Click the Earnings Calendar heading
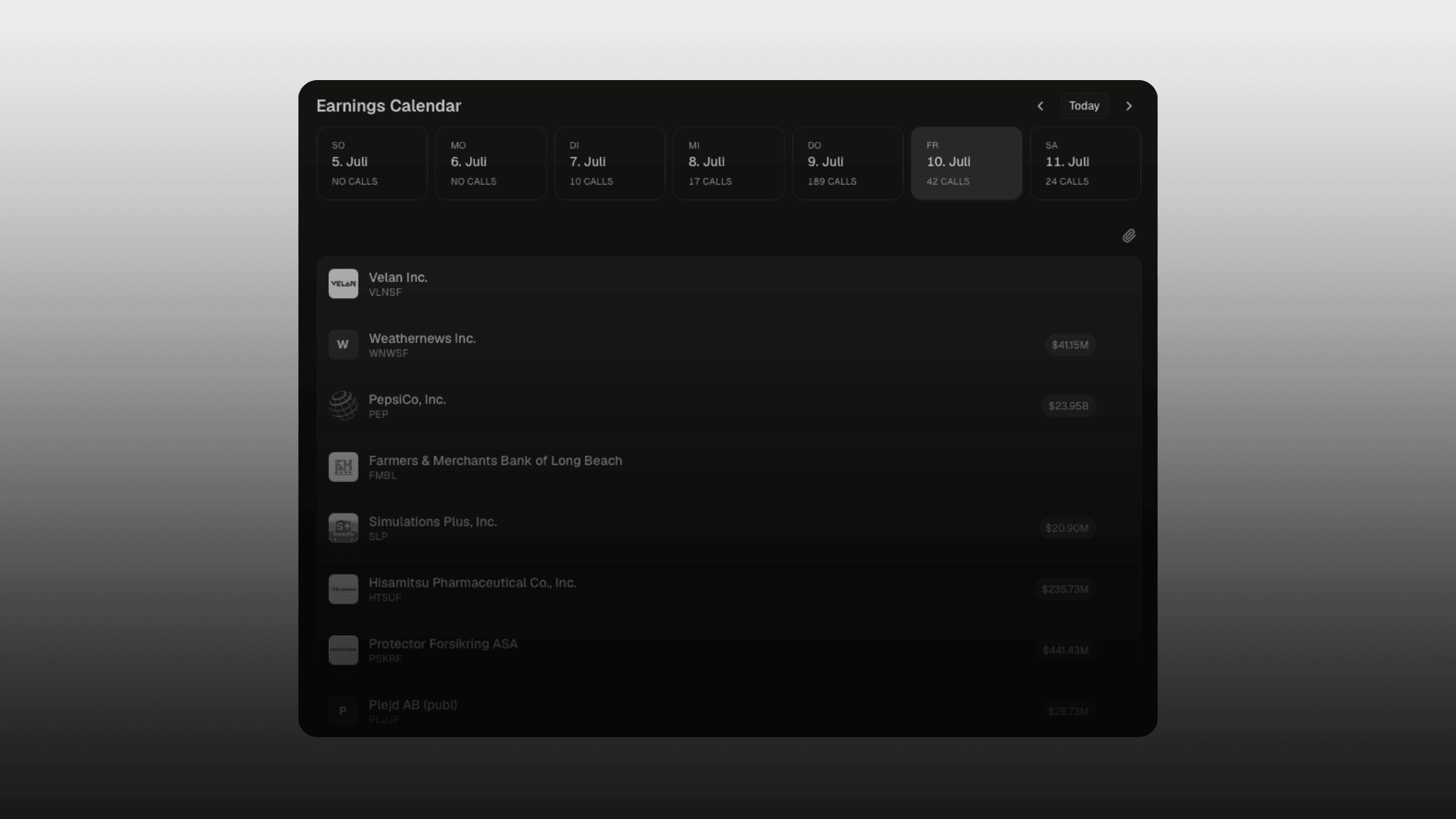This screenshot has height=819, width=1456. (x=389, y=106)
